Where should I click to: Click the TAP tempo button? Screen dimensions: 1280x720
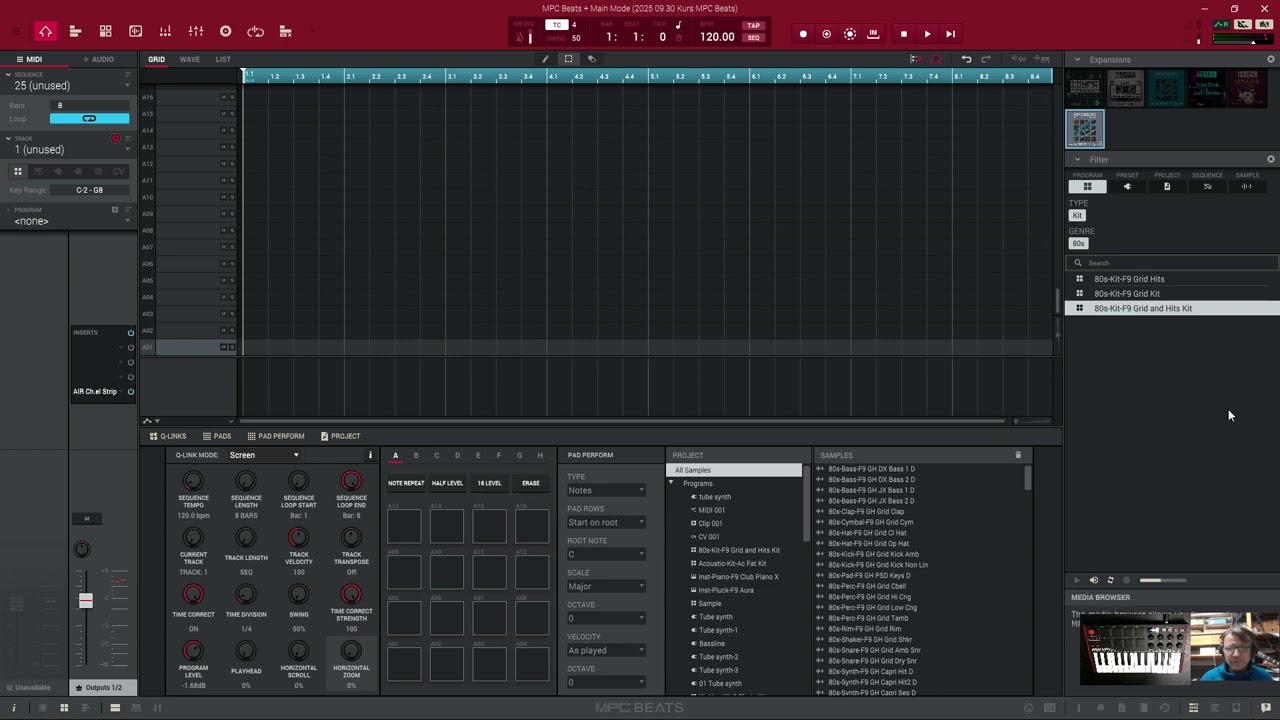[x=753, y=25]
